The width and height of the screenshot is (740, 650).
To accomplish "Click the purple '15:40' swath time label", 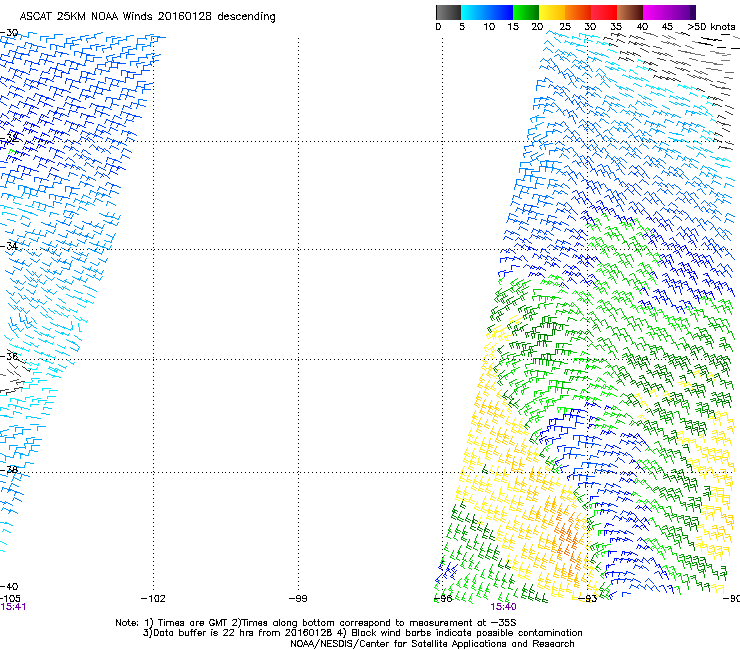I will (503, 607).
